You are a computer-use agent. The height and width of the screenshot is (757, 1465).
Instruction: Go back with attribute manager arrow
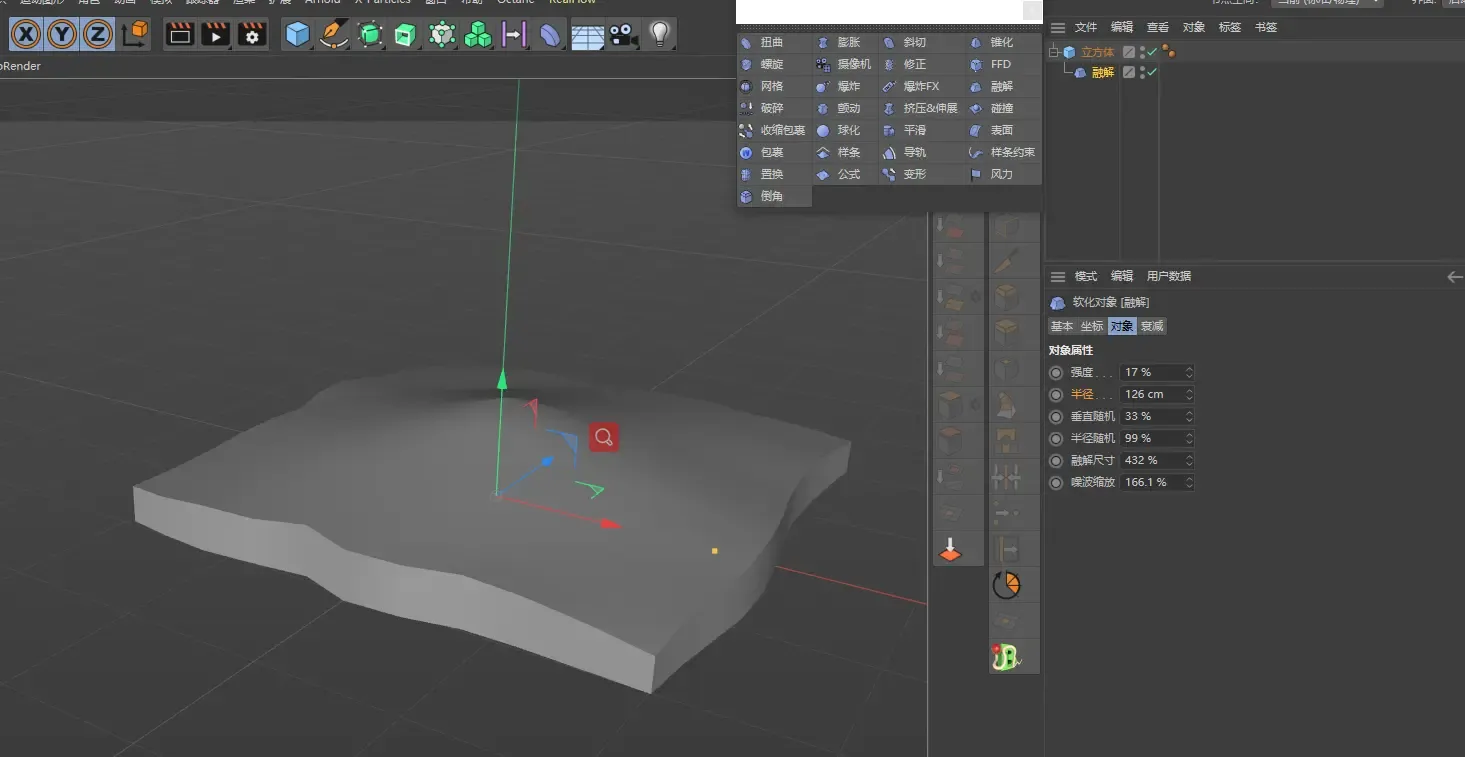click(x=1454, y=277)
